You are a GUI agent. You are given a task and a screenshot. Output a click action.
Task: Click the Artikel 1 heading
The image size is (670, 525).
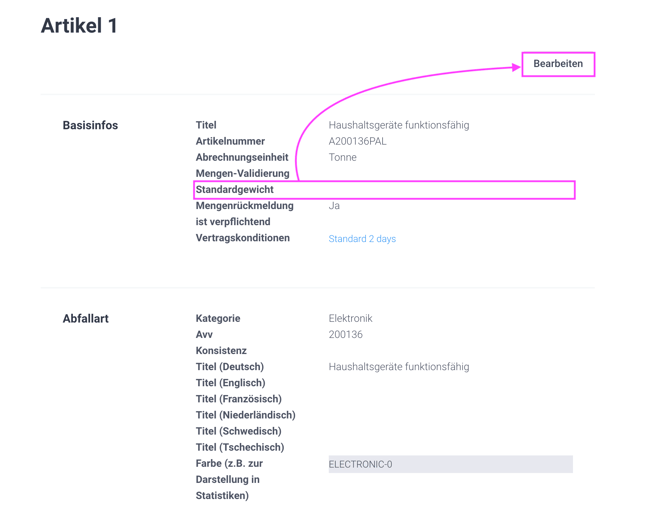79,26
